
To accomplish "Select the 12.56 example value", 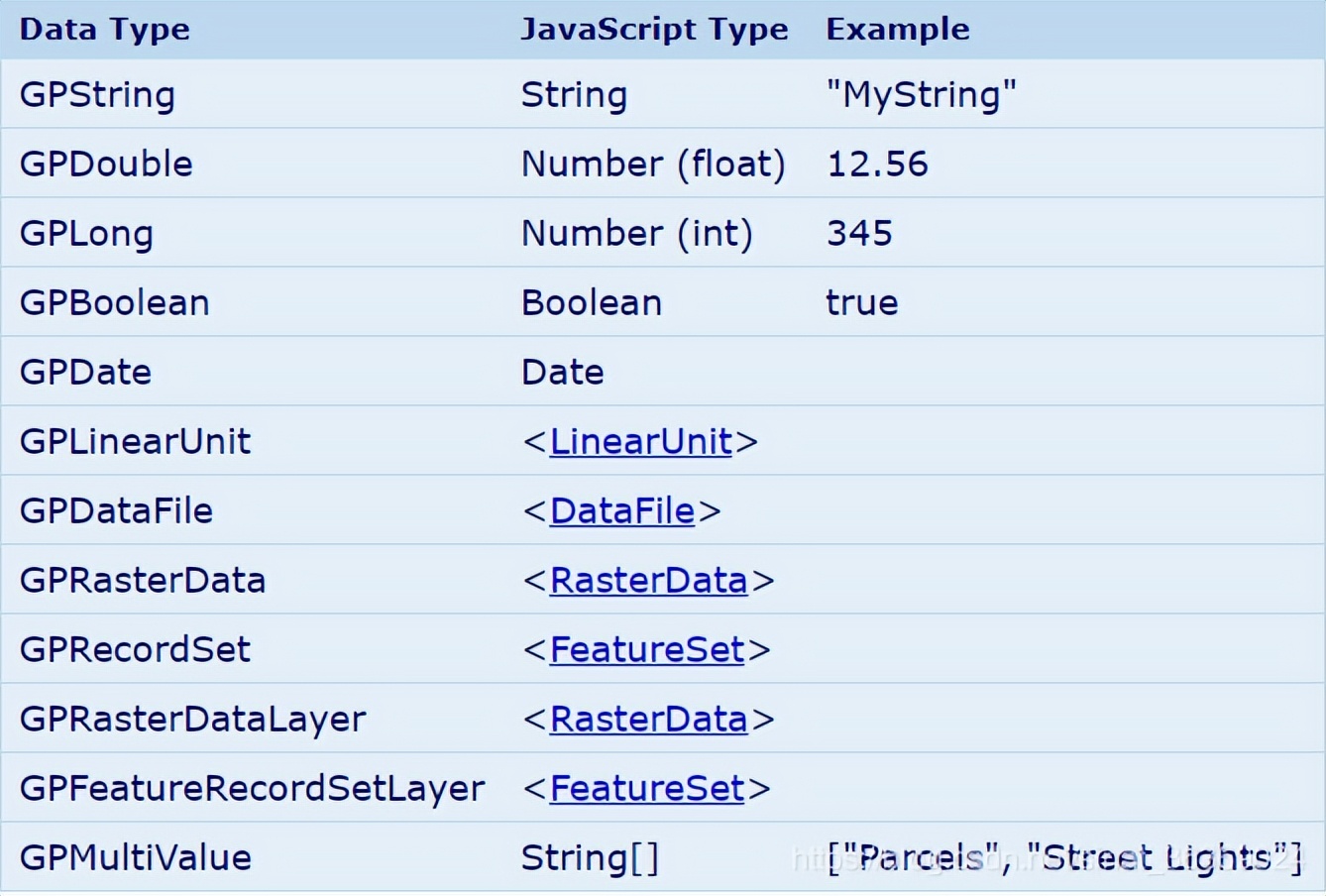I will (877, 164).
